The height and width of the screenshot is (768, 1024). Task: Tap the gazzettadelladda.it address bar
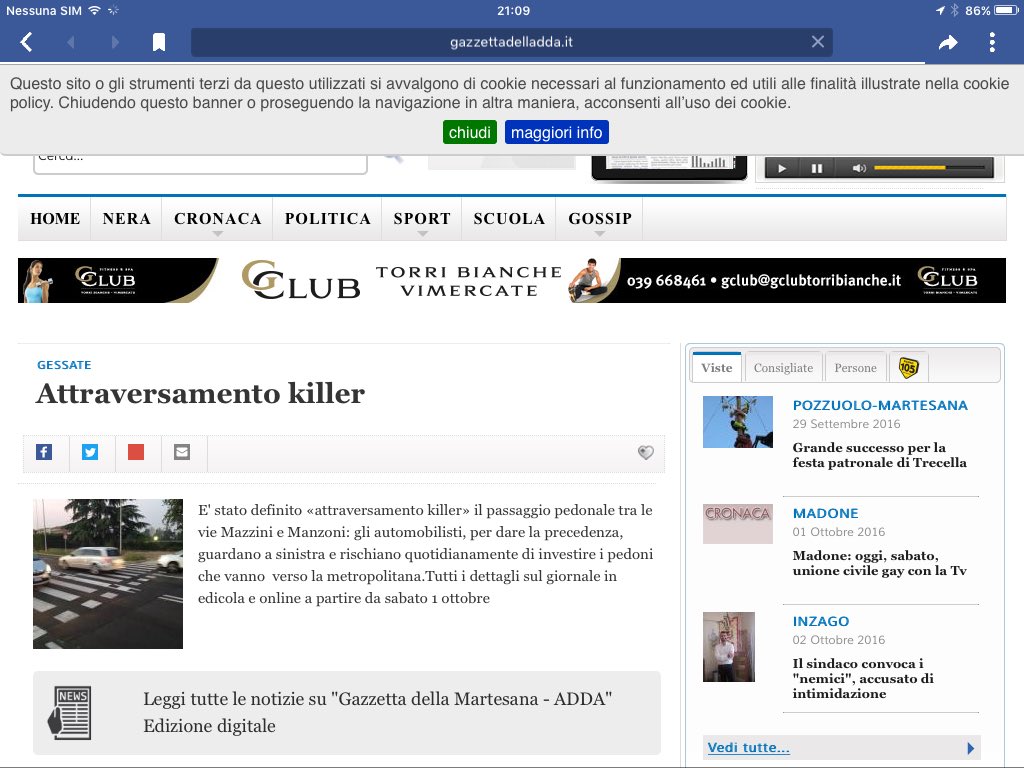tap(511, 42)
